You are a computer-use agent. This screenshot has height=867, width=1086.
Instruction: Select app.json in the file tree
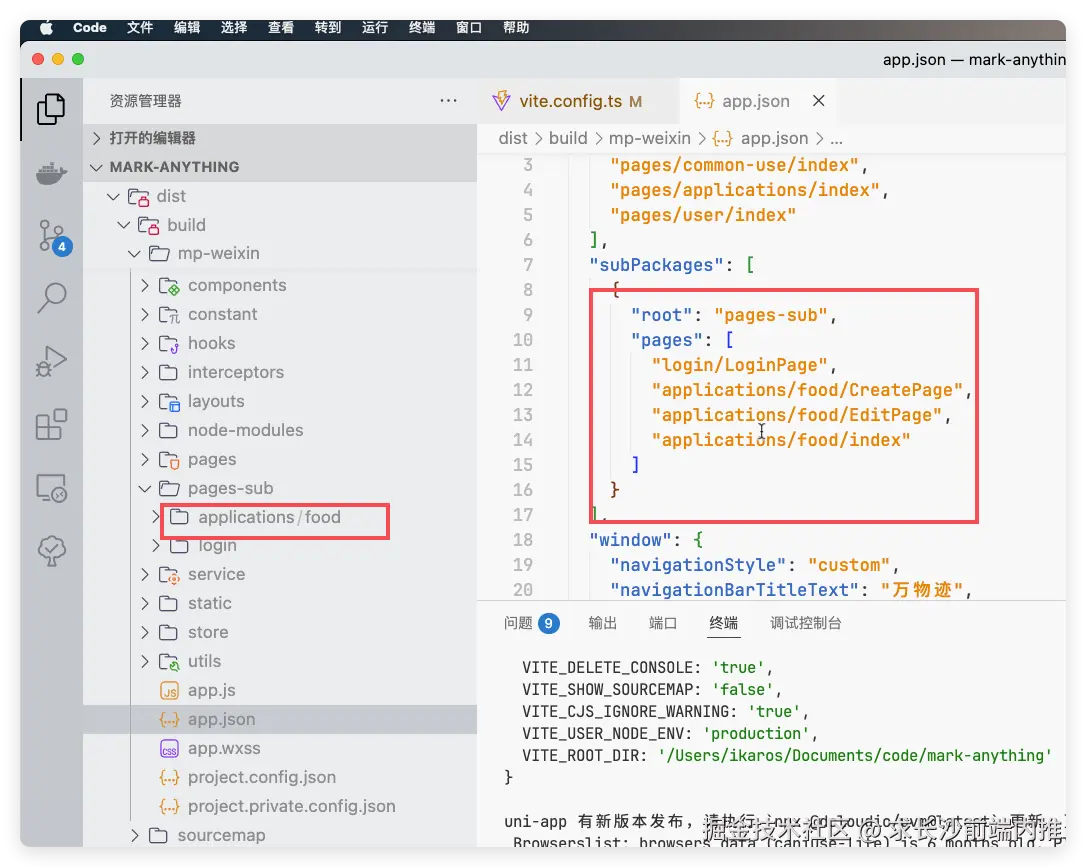[x=280, y=719]
